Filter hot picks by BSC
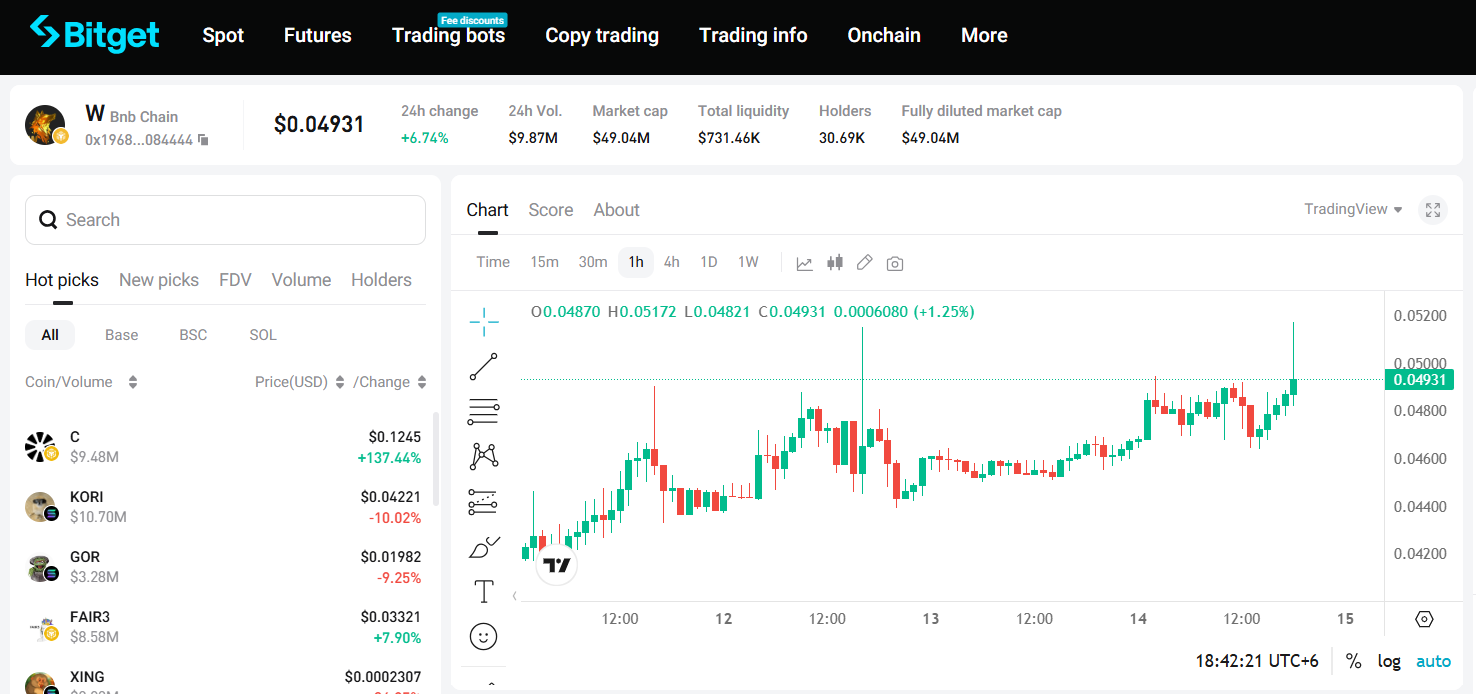 coord(193,335)
